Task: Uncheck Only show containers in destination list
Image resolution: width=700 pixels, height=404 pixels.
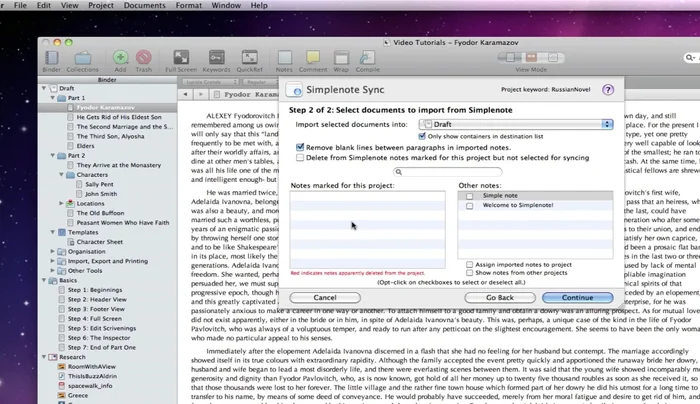Action: 422,136
